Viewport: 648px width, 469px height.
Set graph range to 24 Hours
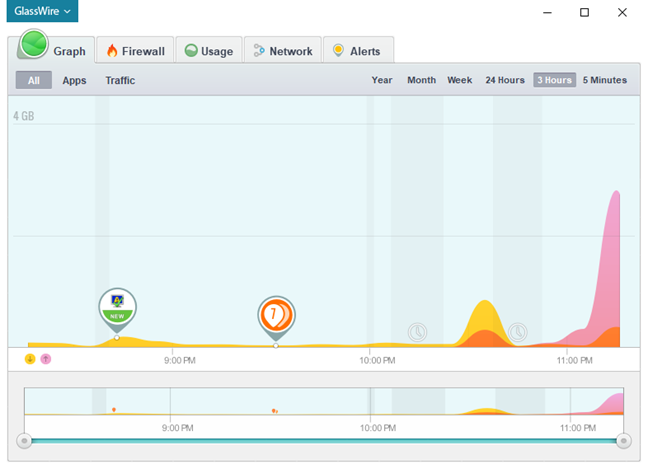(x=505, y=80)
